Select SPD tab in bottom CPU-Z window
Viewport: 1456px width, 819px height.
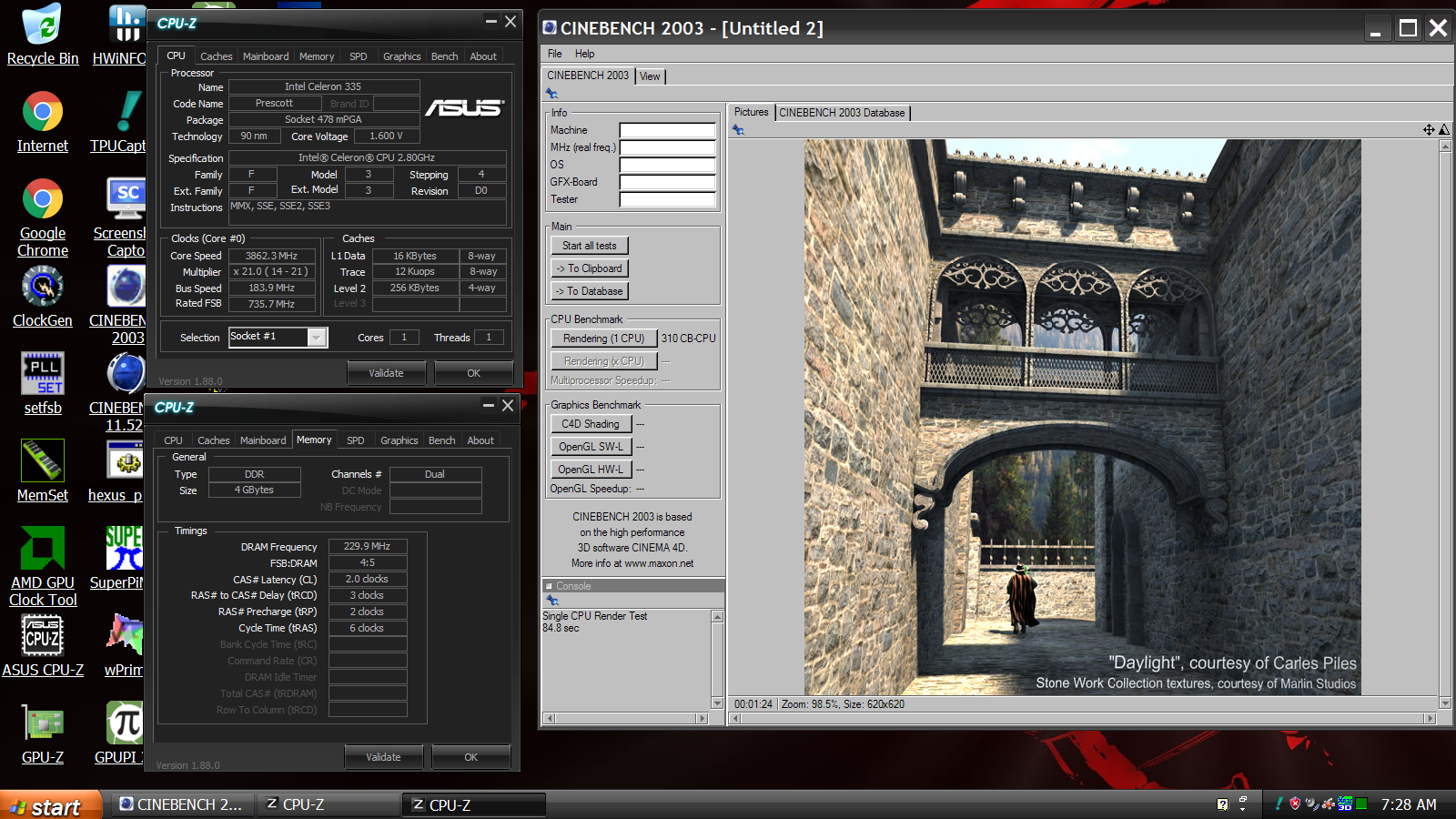(x=356, y=440)
